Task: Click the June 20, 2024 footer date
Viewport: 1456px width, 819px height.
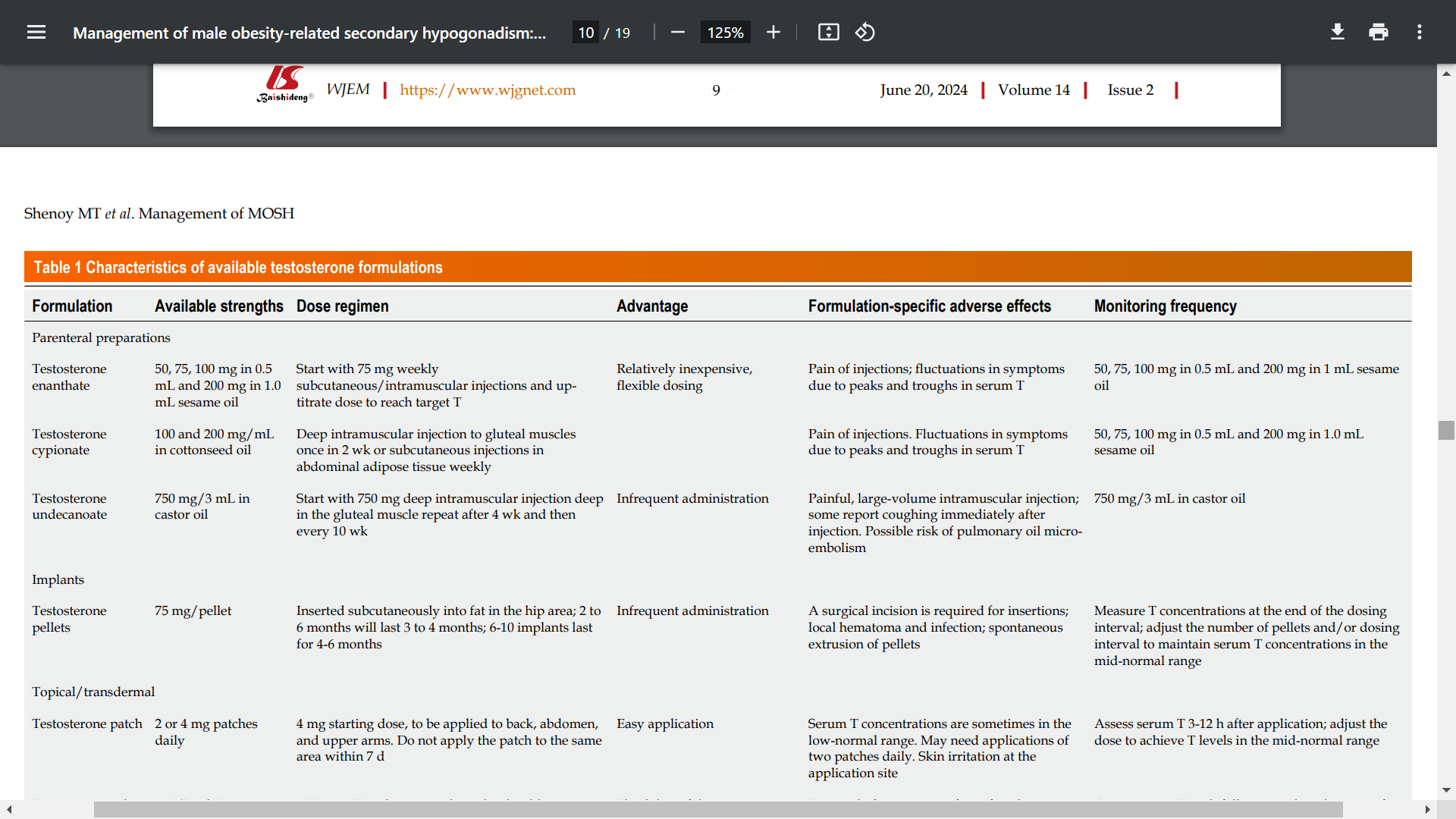Action: (924, 90)
